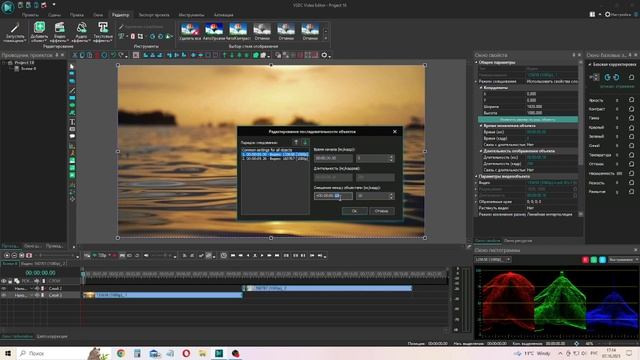Open the Export project ribbon tab
640x360 pixels.
pos(154,15)
